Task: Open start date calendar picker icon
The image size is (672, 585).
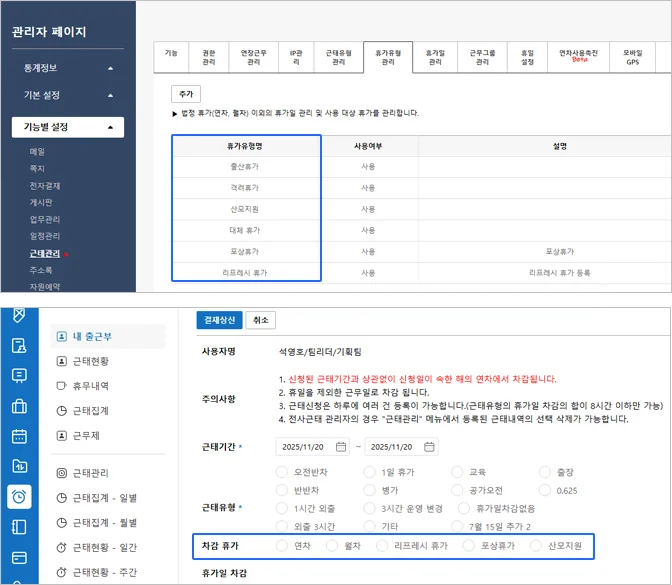Action: point(342,446)
